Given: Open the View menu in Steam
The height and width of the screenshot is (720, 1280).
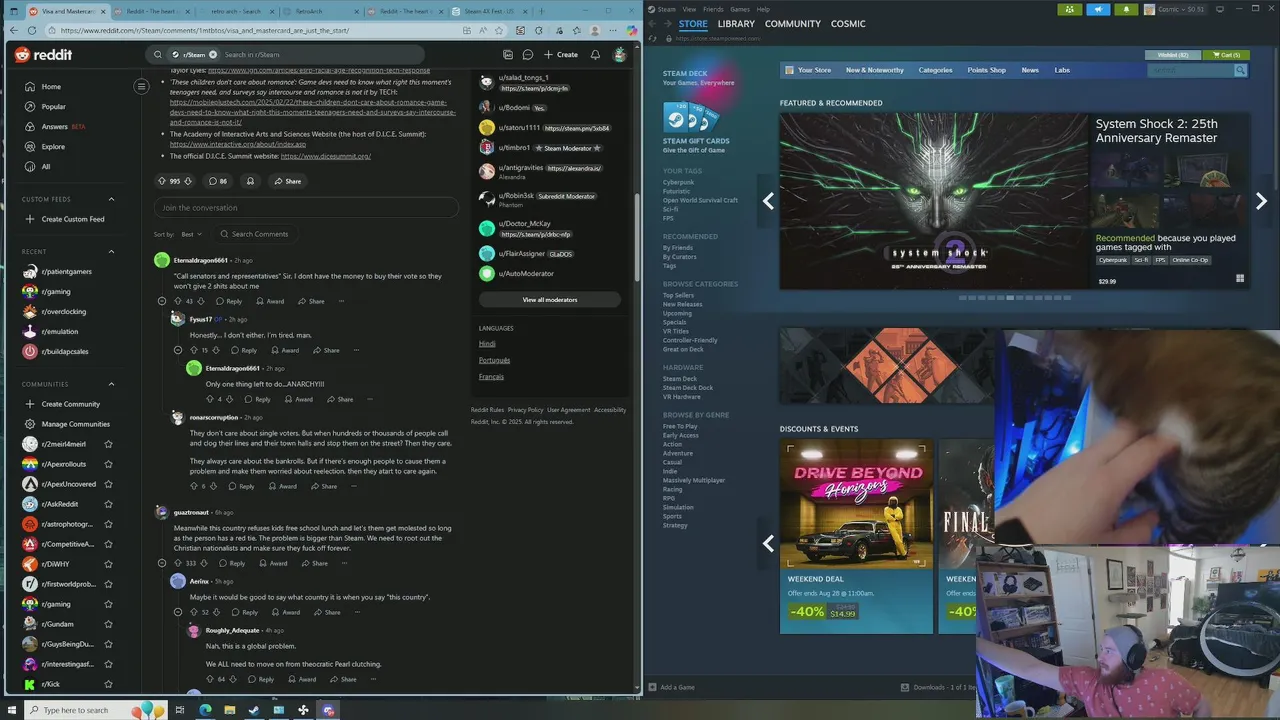Looking at the screenshot, I should click(689, 9).
